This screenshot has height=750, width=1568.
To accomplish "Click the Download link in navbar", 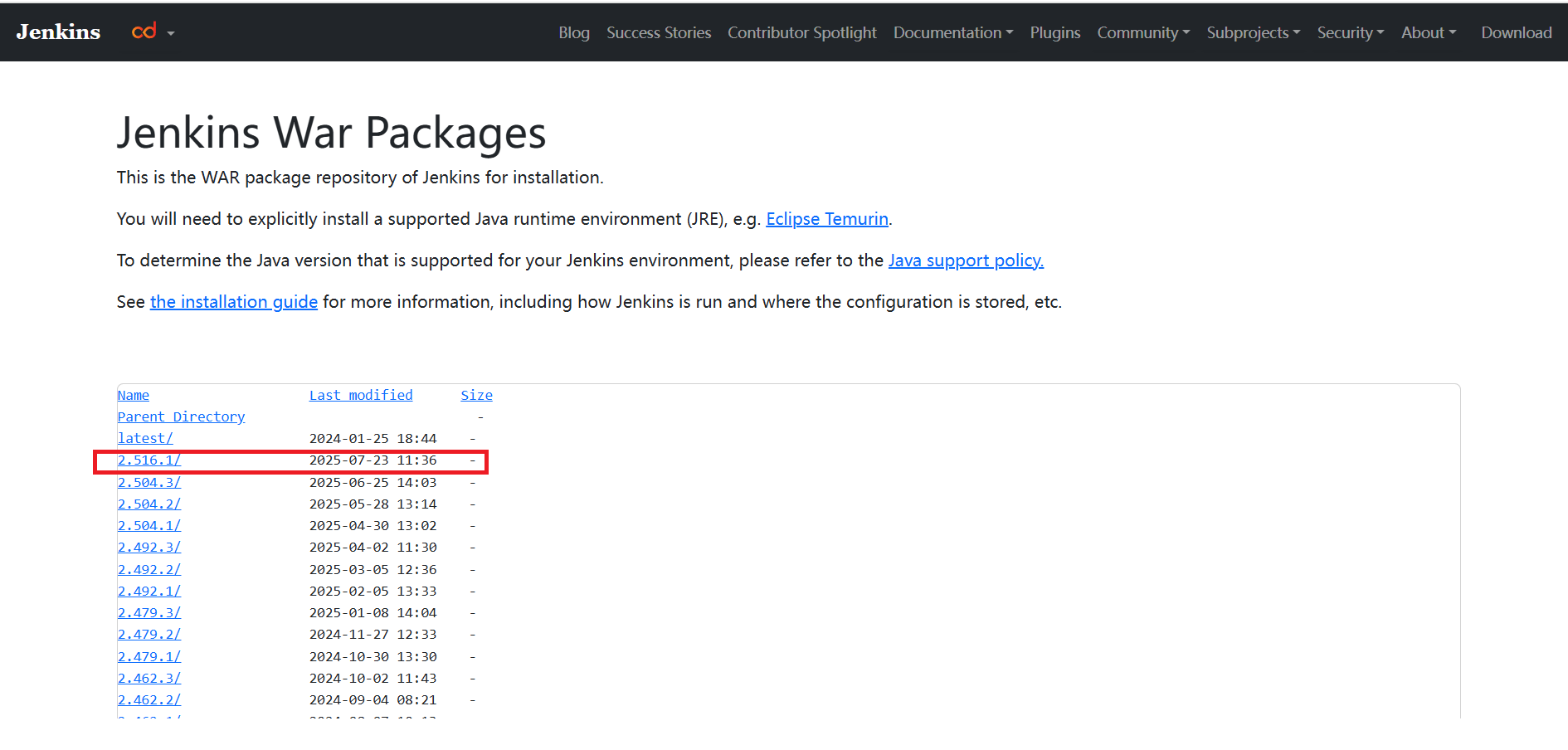I will (x=1517, y=32).
